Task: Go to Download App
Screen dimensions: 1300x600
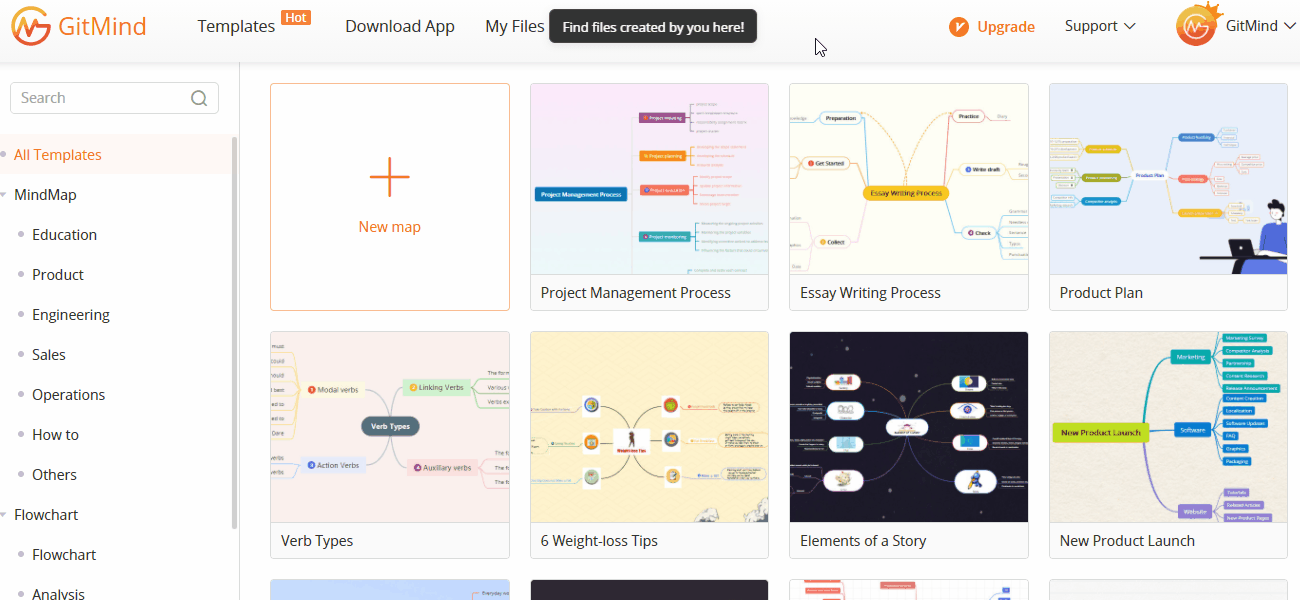Action: tap(400, 27)
